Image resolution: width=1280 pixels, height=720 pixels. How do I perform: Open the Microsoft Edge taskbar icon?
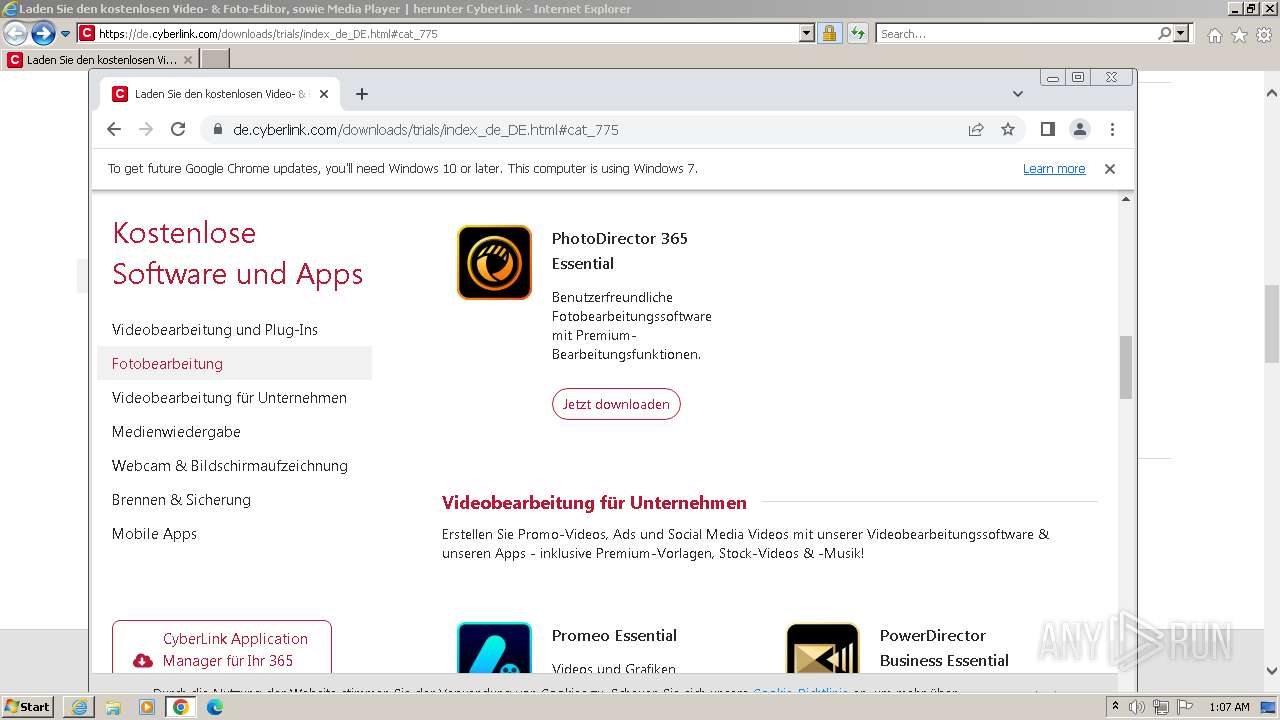click(x=215, y=707)
